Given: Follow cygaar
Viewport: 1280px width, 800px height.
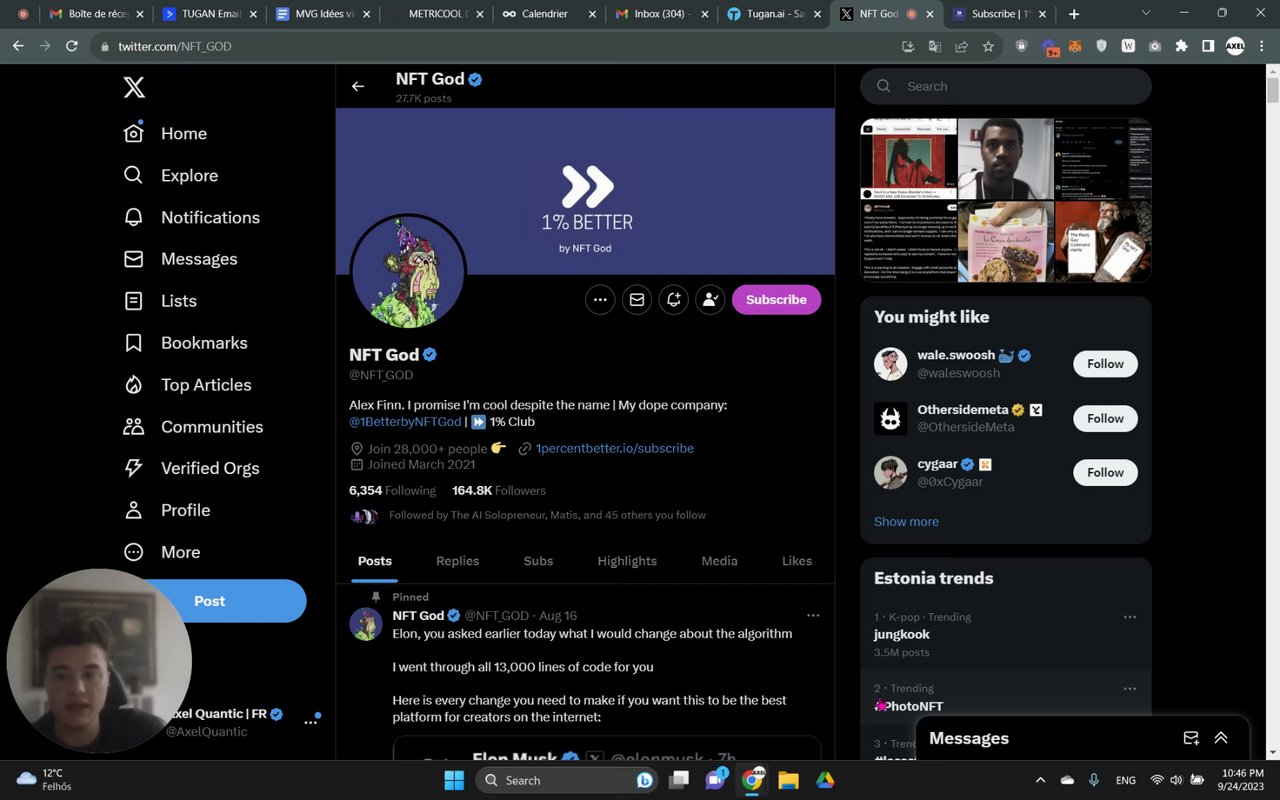Looking at the screenshot, I should point(1105,472).
